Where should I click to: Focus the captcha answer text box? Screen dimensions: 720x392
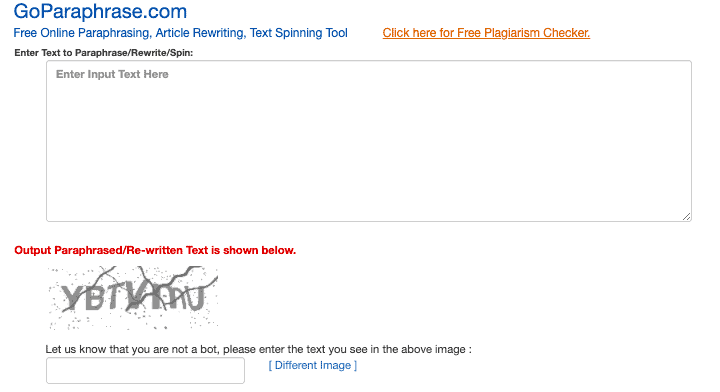[x=145, y=370]
